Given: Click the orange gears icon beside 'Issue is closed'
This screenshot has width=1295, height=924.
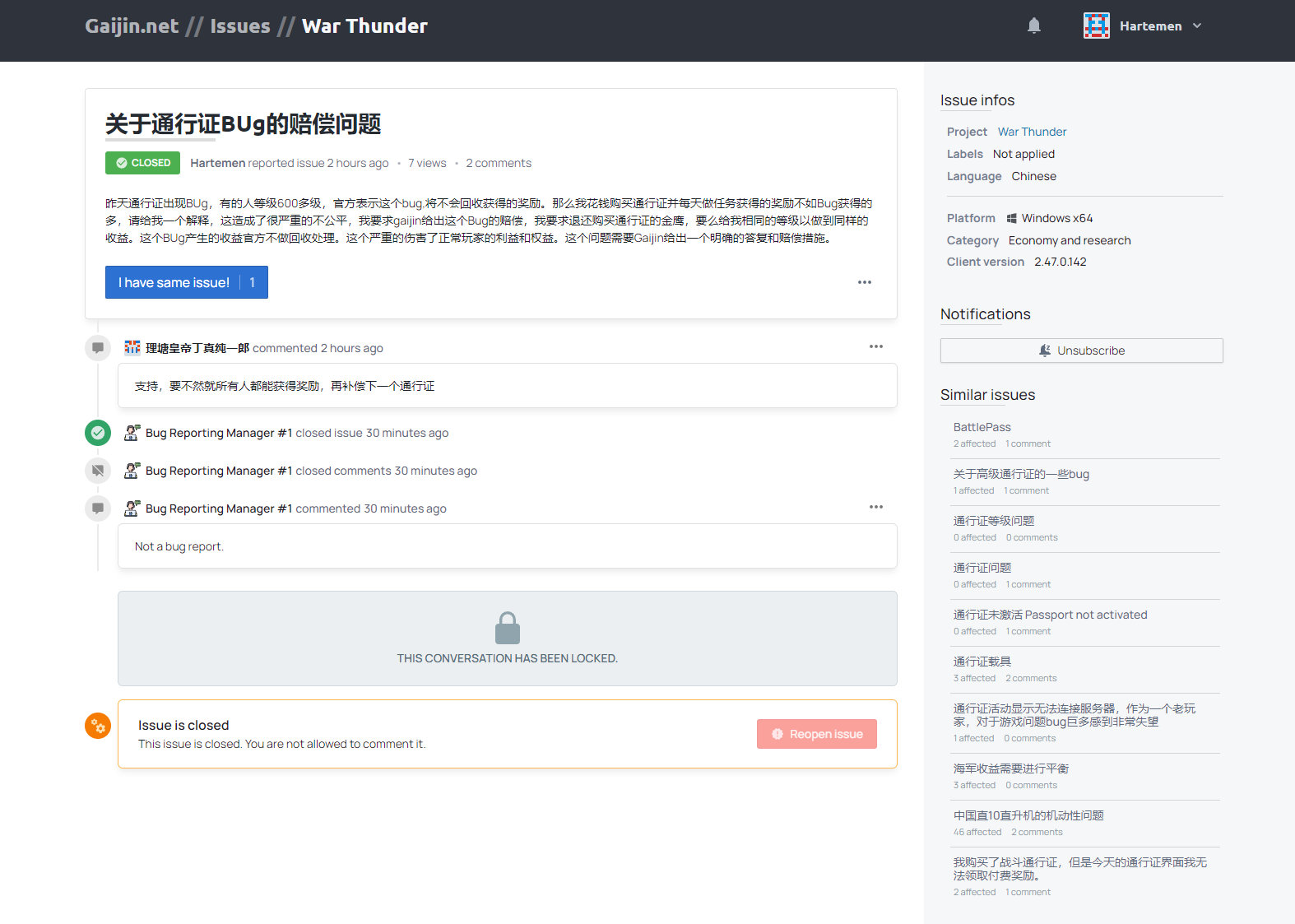Looking at the screenshot, I should 98,726.
